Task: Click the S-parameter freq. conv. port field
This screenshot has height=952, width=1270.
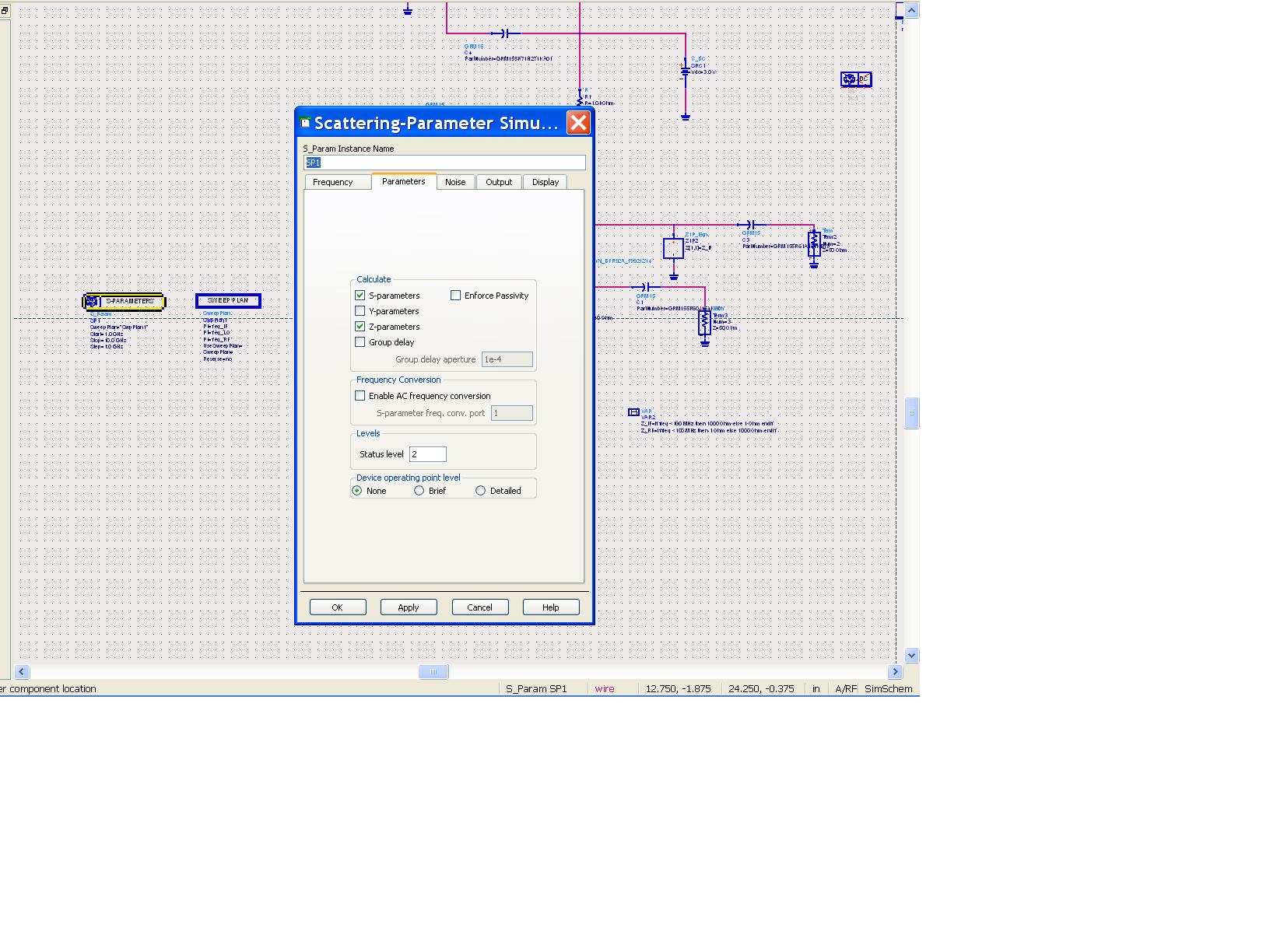Action: pos(512,413)
